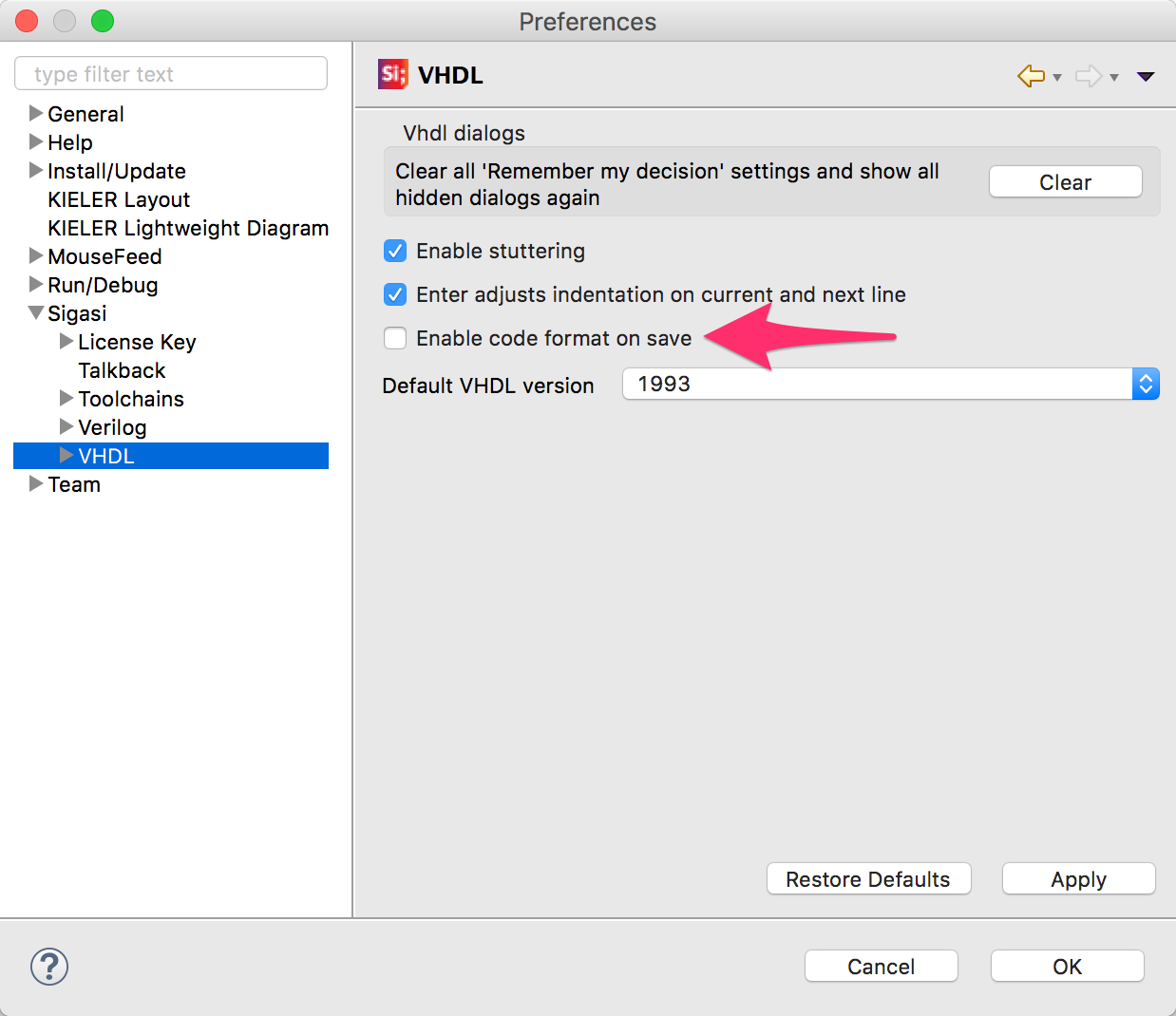The width and height of the screenshot is (1176, 1016).
Task: Uncheck Enter adjusts indentation option
Action: (395, 294)
